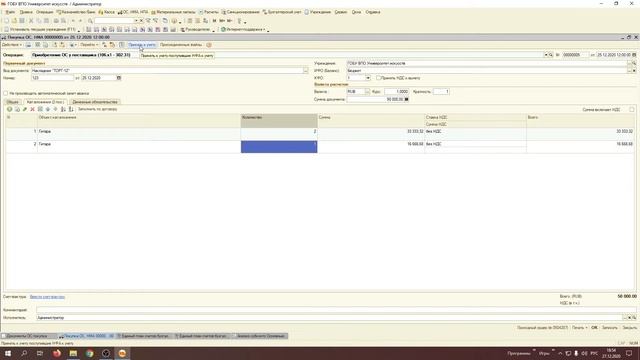
Task: Open the Правка menu
Action: coord(26,12)
